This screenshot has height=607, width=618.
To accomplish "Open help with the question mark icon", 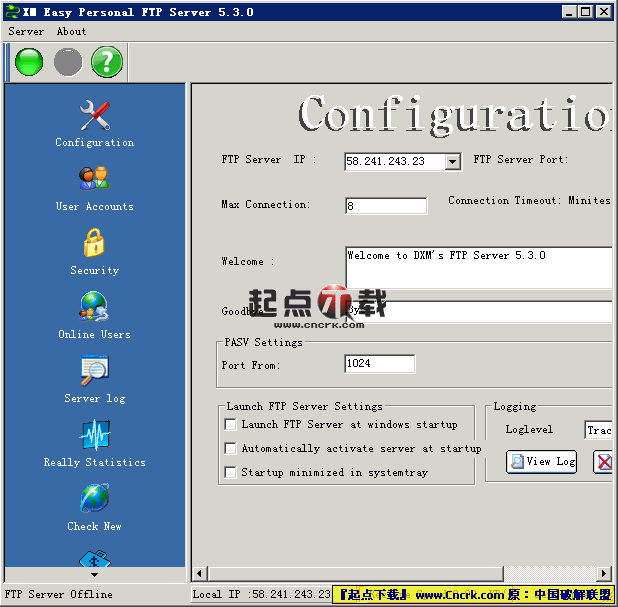I will point(107,62).
